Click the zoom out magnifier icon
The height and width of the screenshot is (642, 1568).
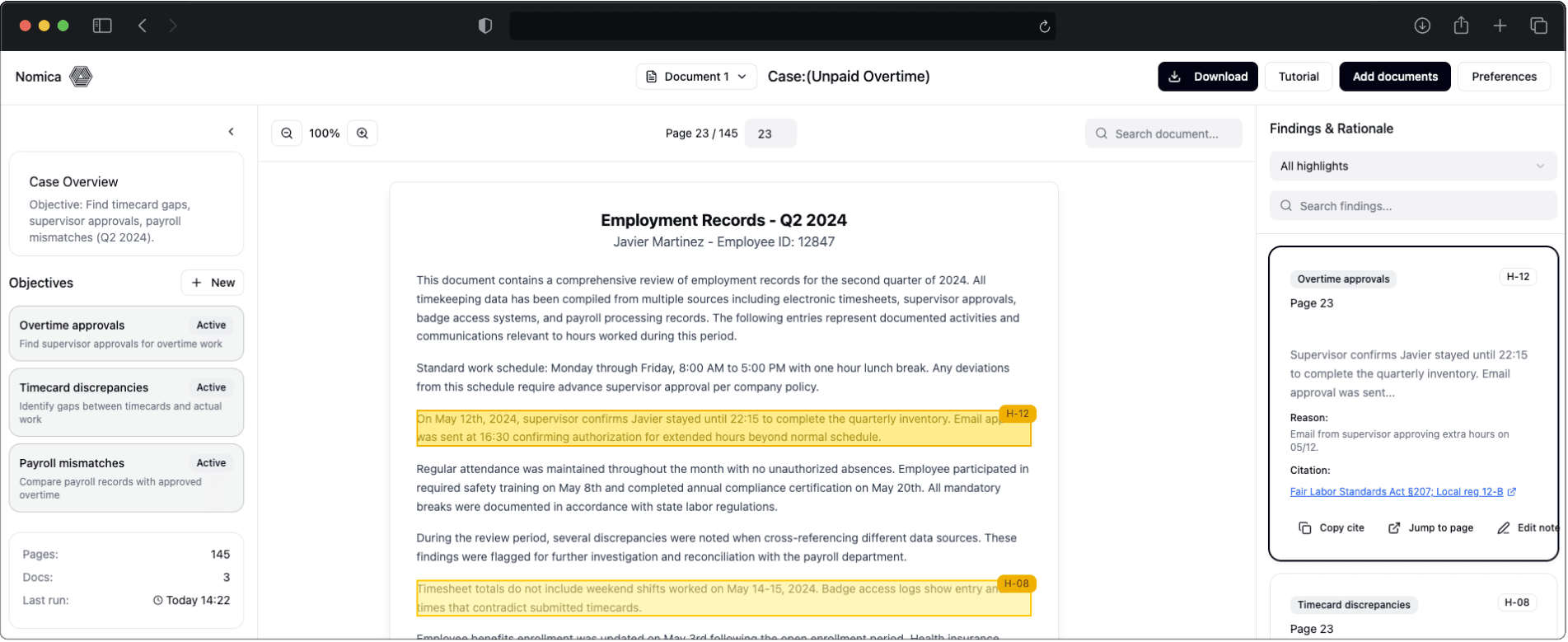click(287, 134)
